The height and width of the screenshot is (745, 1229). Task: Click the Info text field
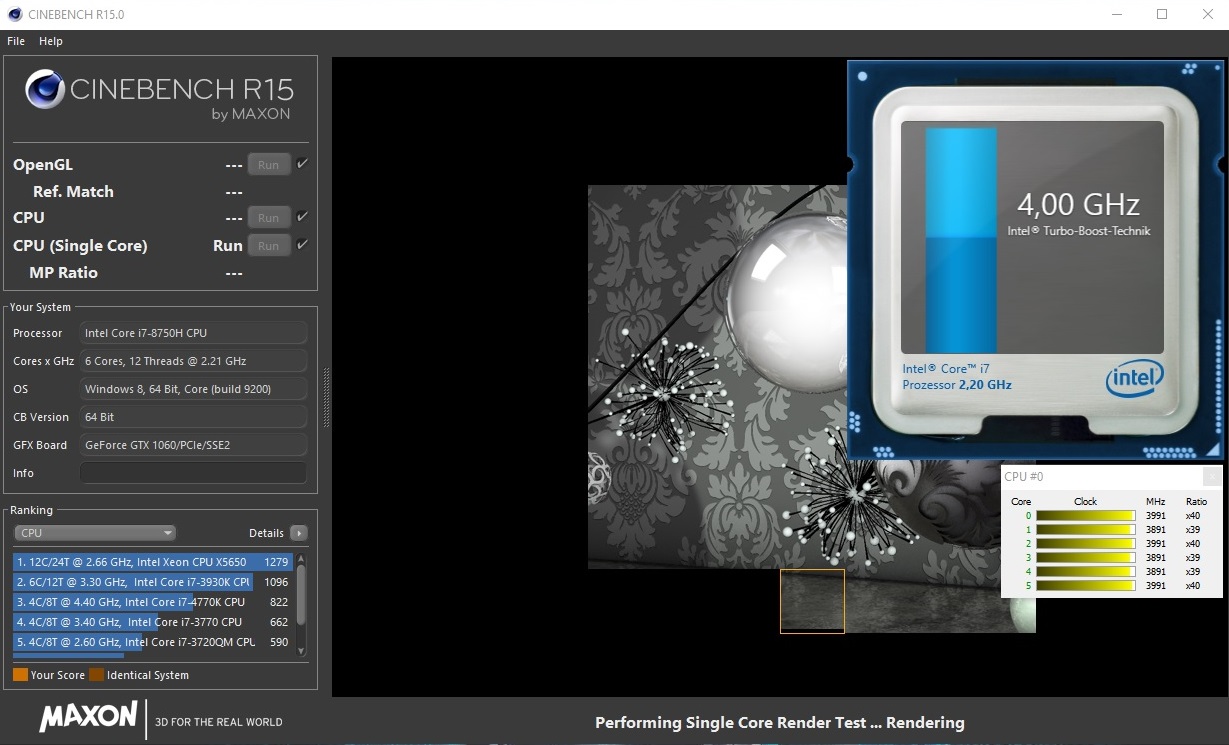tap(193, 473)
